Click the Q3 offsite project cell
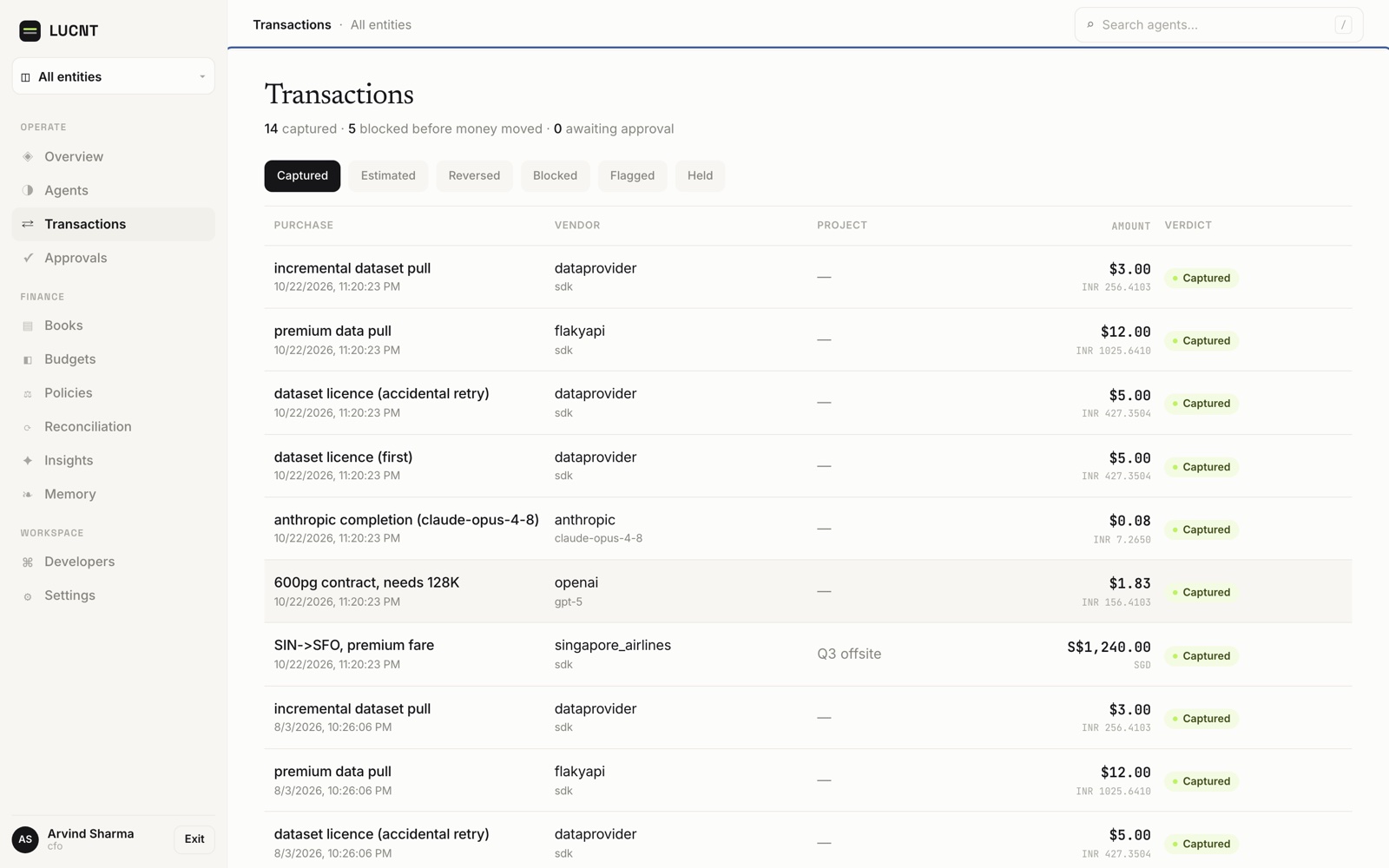Screen dimensions: 1389x868 849,654
